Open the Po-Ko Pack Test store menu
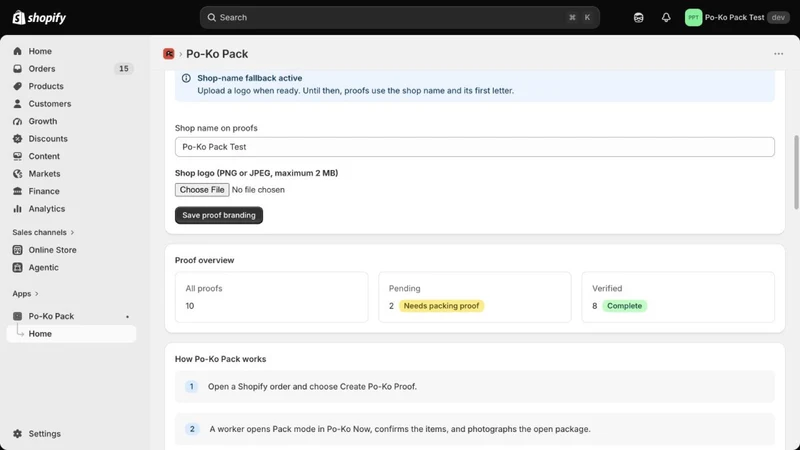Screen dimensions: 800x450 coord(737,17)
